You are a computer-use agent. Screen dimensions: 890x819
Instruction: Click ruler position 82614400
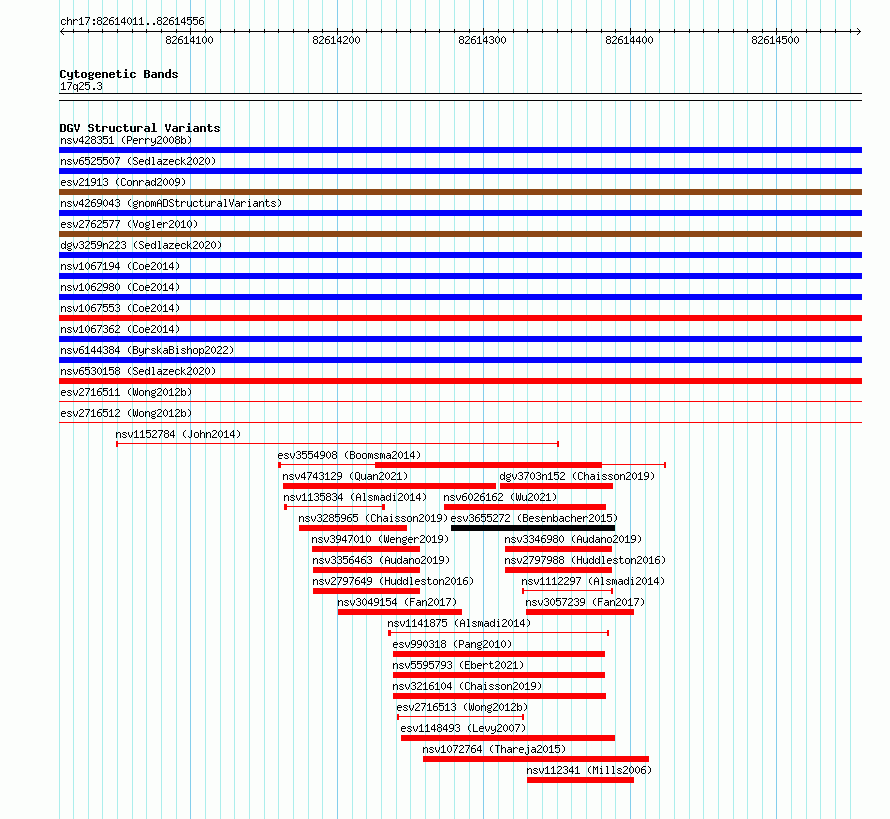[x=629, y=40]
